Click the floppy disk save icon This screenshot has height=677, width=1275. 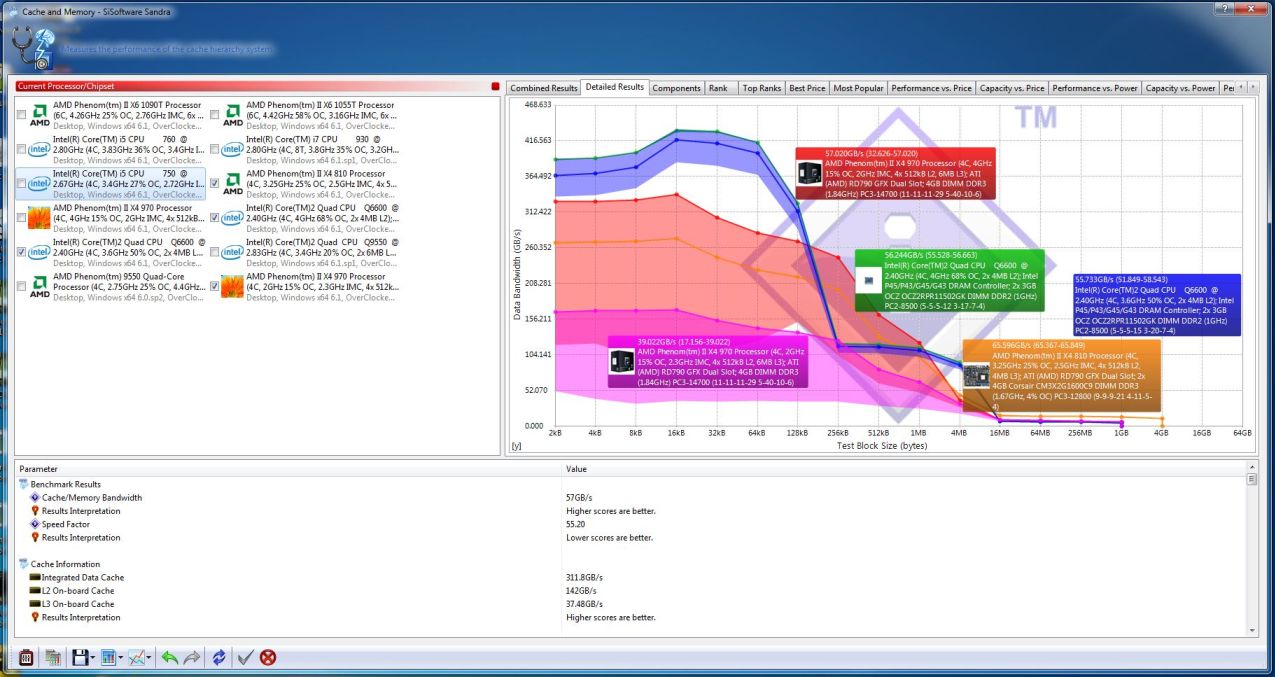[x=80, y=657]
